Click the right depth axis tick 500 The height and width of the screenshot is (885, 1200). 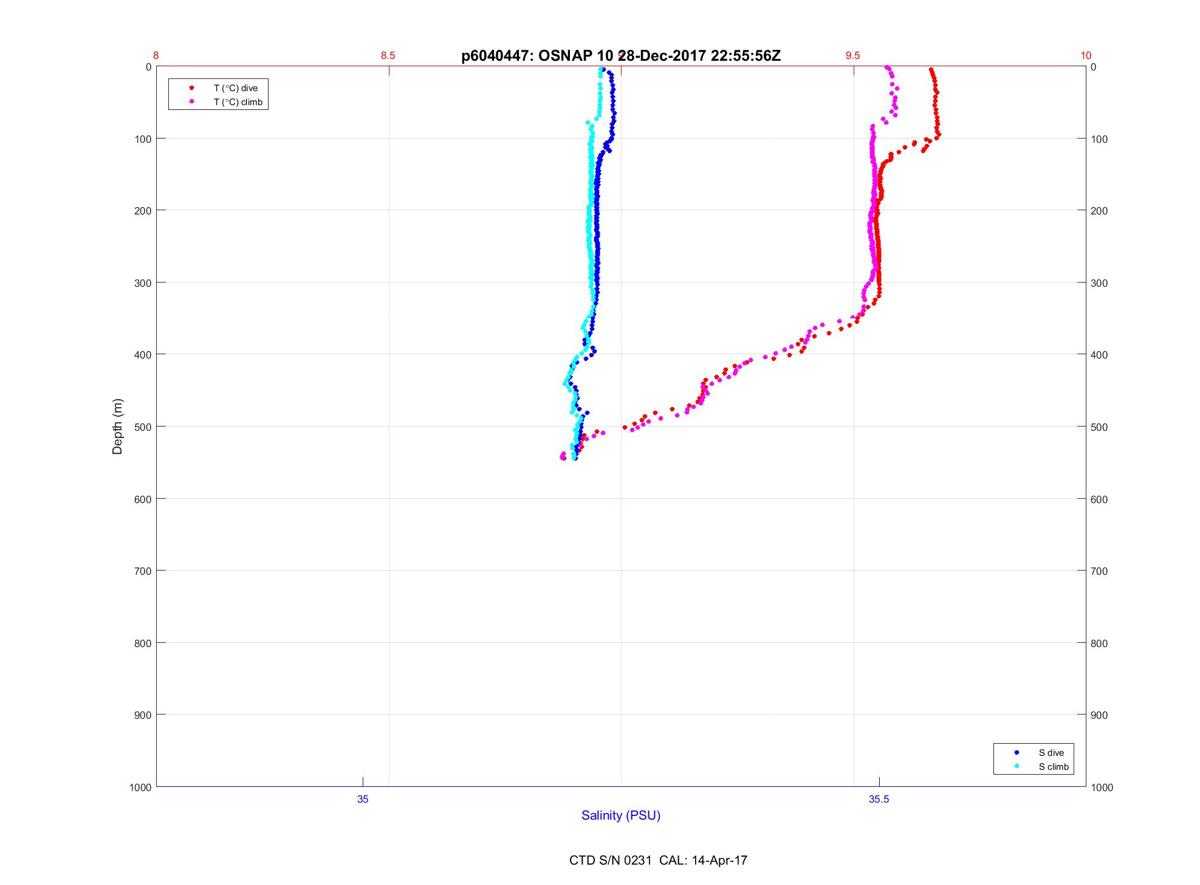pyautogui.click(x=1099, y=427)
